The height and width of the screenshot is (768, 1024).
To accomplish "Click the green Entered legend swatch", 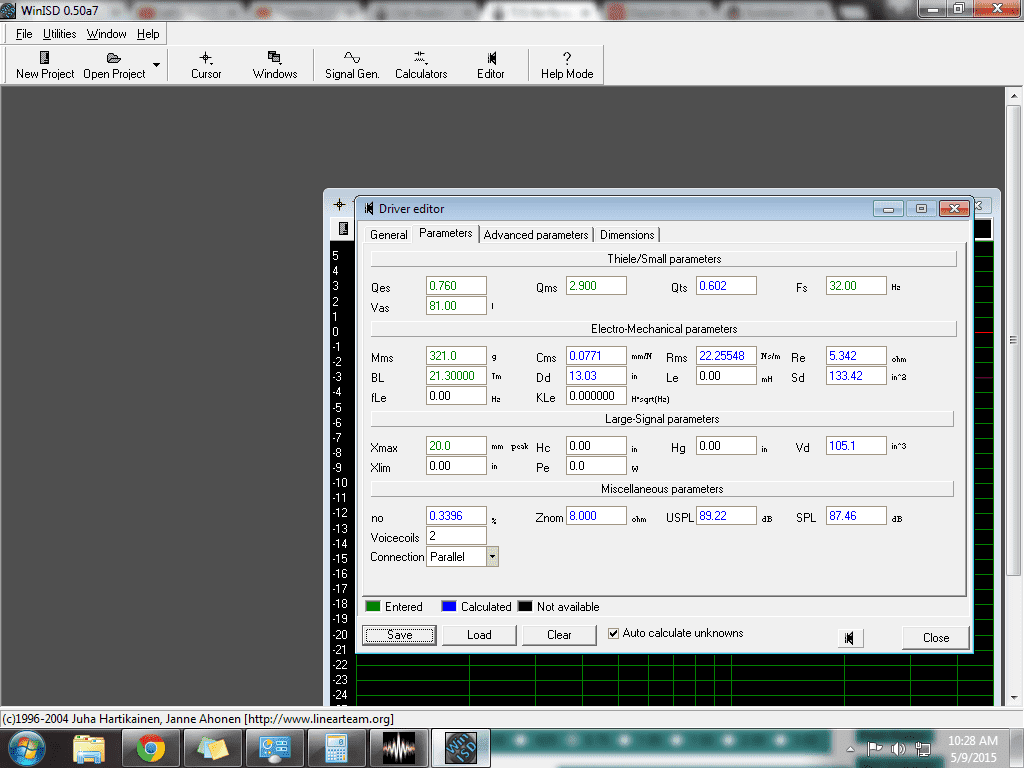I will (373, 606).
